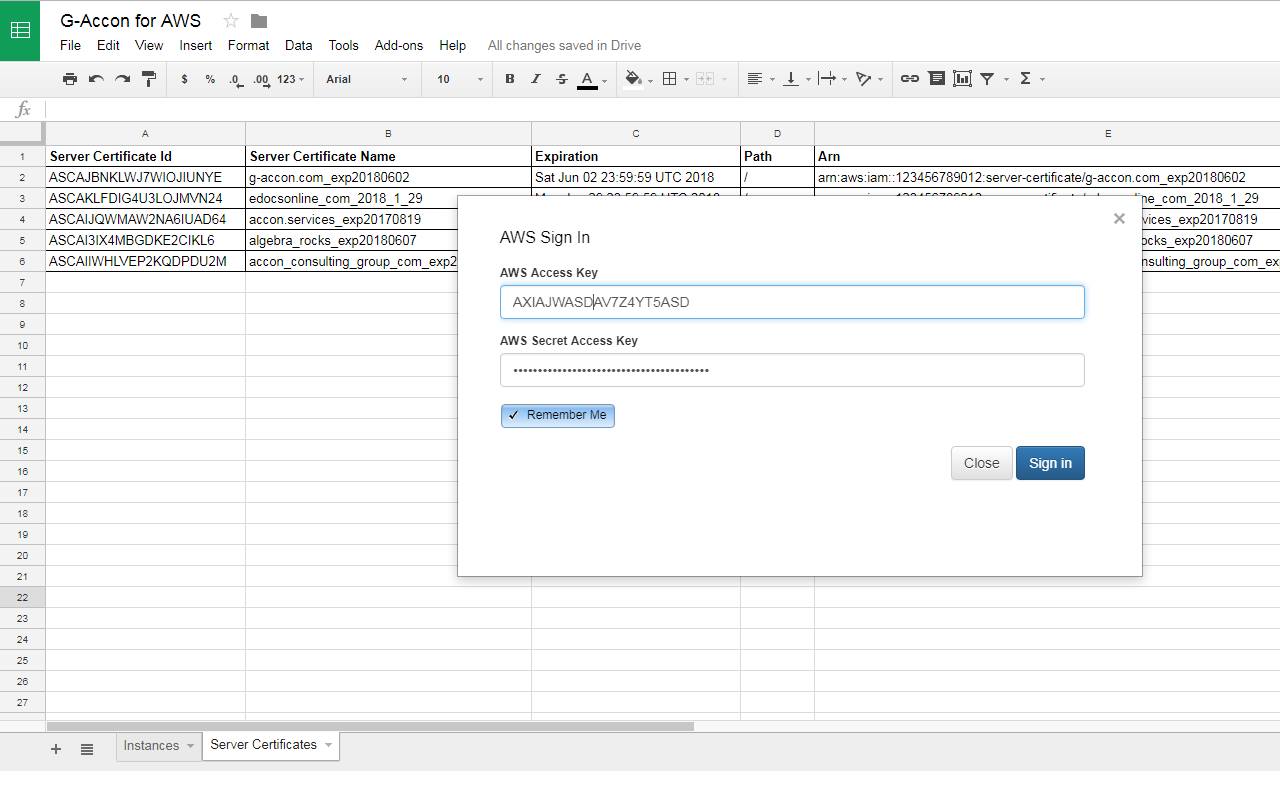1280x800 pixels.
Task: Add a new sheet with plus icon
Action: 56,749
